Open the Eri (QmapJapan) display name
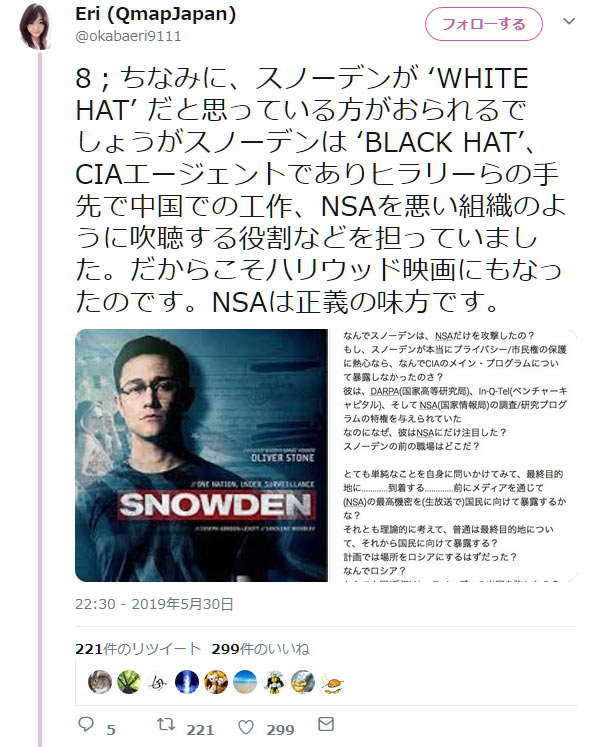Viewport: 613px width, 747px height. tap(156, 14)
